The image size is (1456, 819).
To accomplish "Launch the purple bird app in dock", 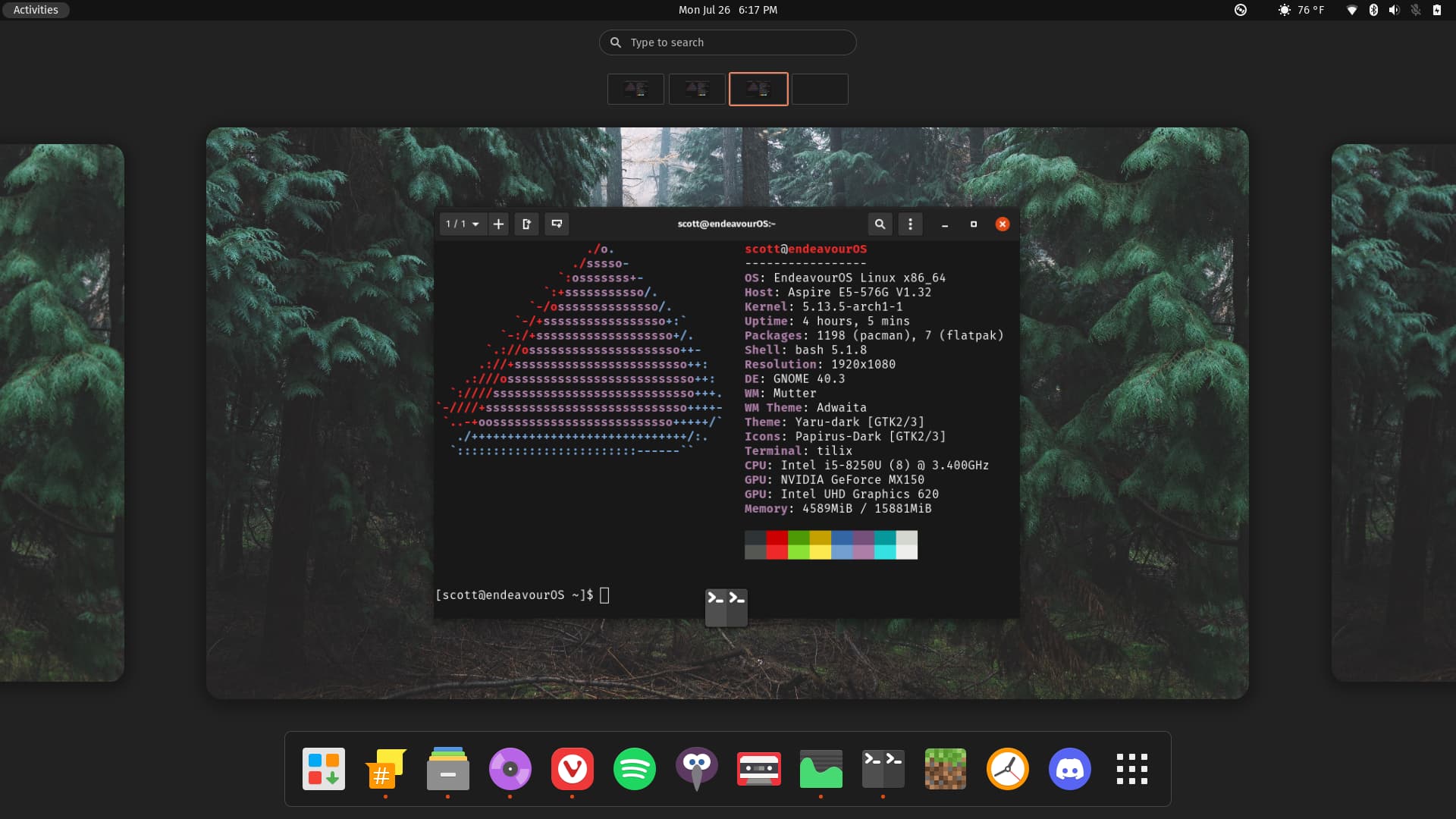I will click(x=697, y=768).
